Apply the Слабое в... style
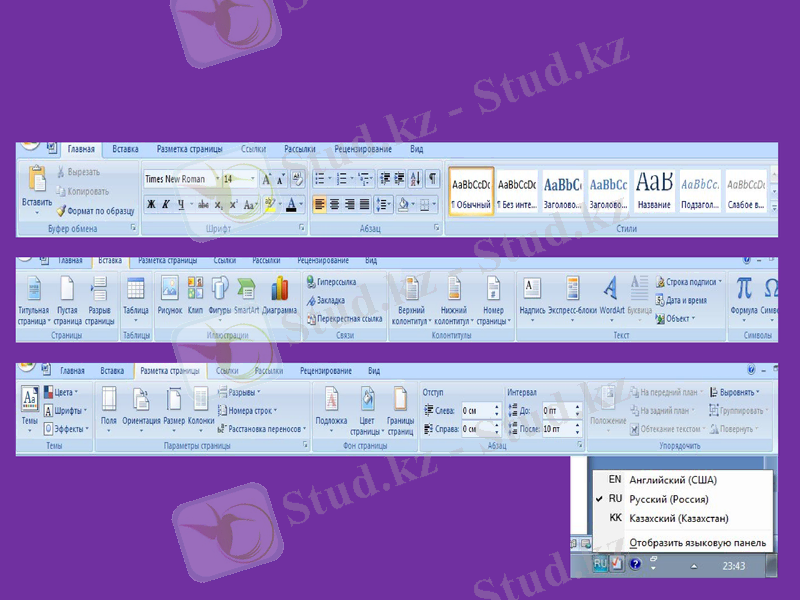This screenshot has height=600, width=800. 746,192
